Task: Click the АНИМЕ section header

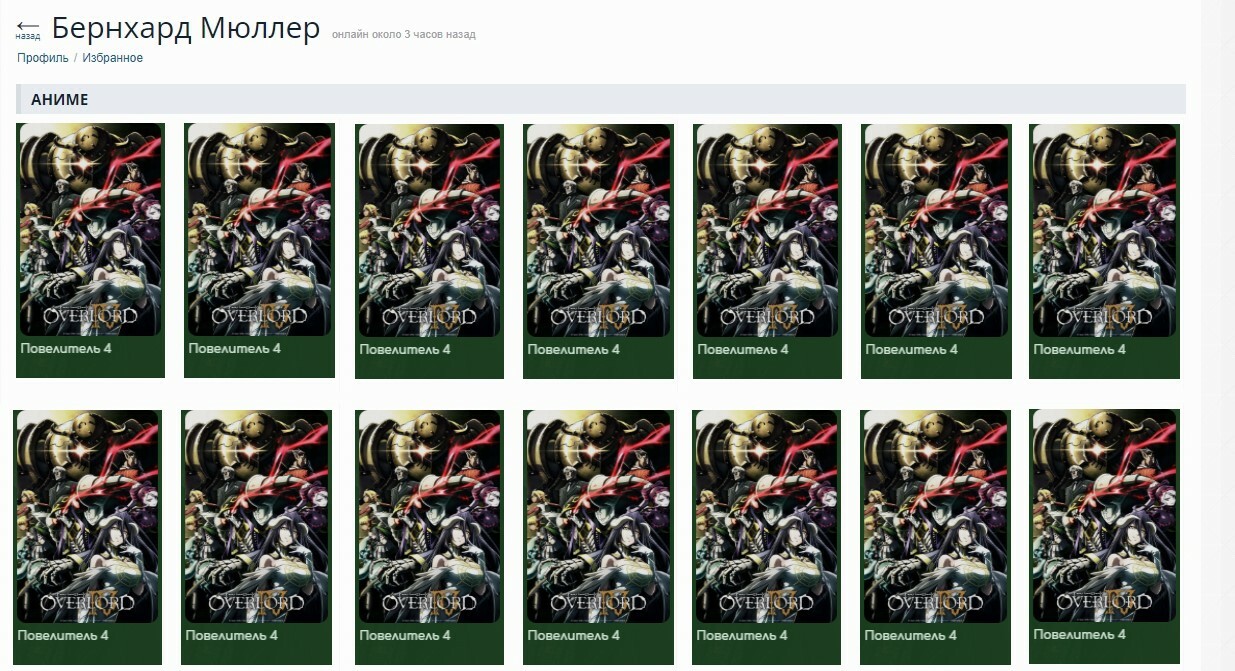Action: [x=601, y=99]
